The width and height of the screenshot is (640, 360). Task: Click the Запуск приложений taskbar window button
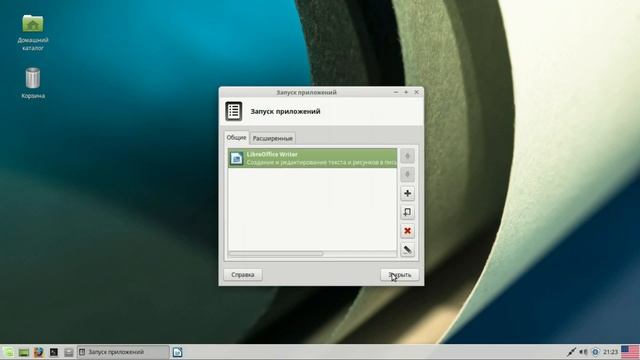pyautogui.click(x=123, y=352)
